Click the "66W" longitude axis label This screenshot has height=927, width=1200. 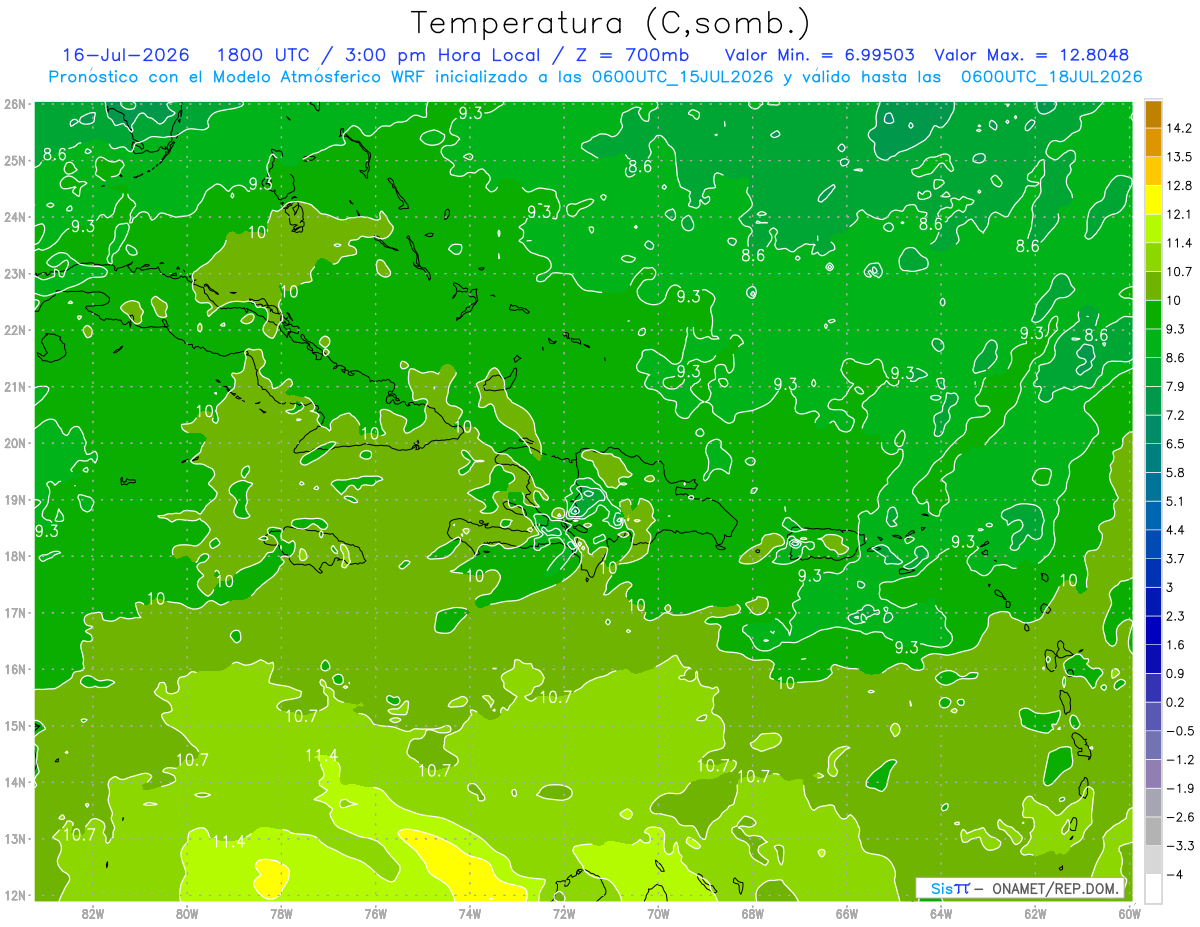click(847, 913)
